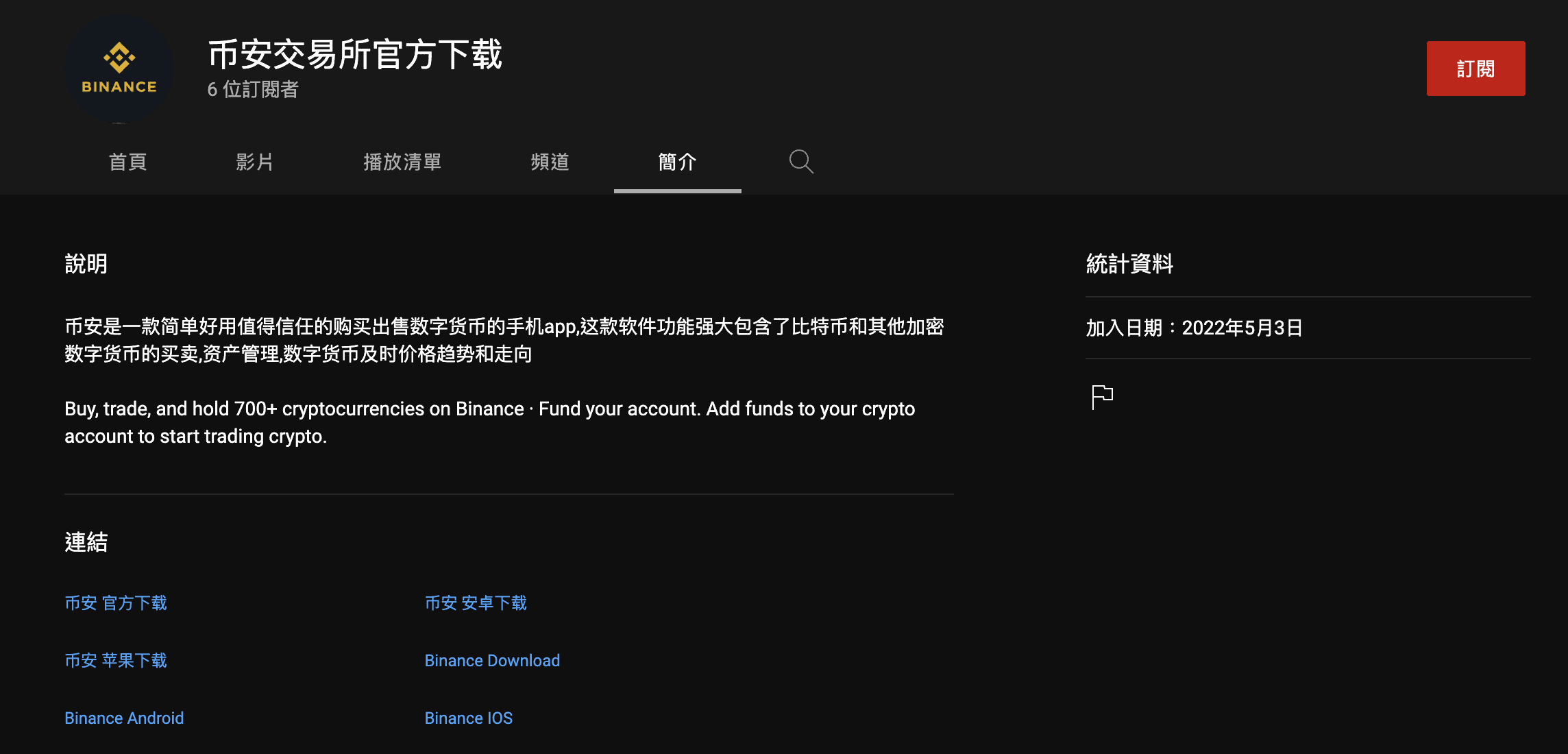The width and height of the screenshot is (1568, 754).
Task: Open the 币安 安卓下载 link
Action: pos(476,603)
